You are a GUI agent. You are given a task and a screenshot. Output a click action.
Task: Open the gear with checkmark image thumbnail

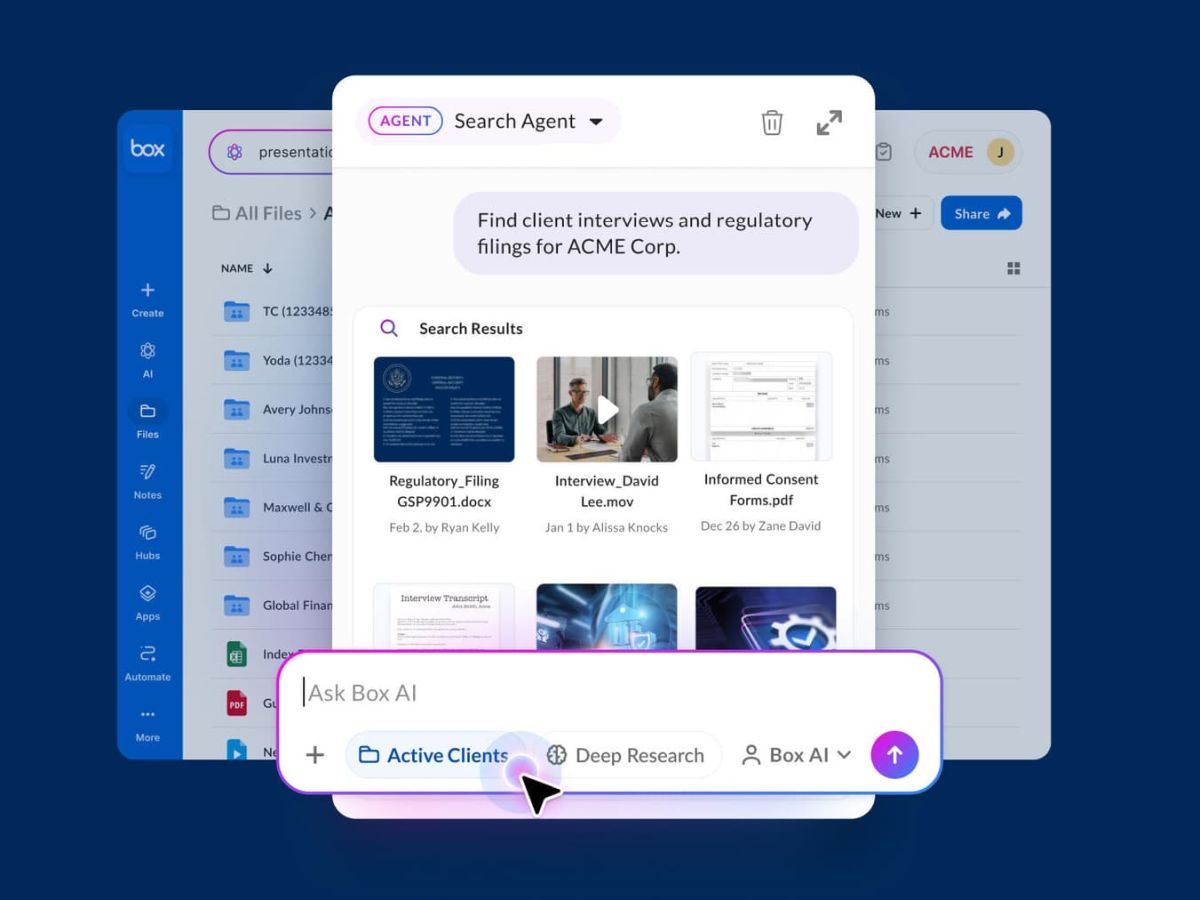pos(766,618)
